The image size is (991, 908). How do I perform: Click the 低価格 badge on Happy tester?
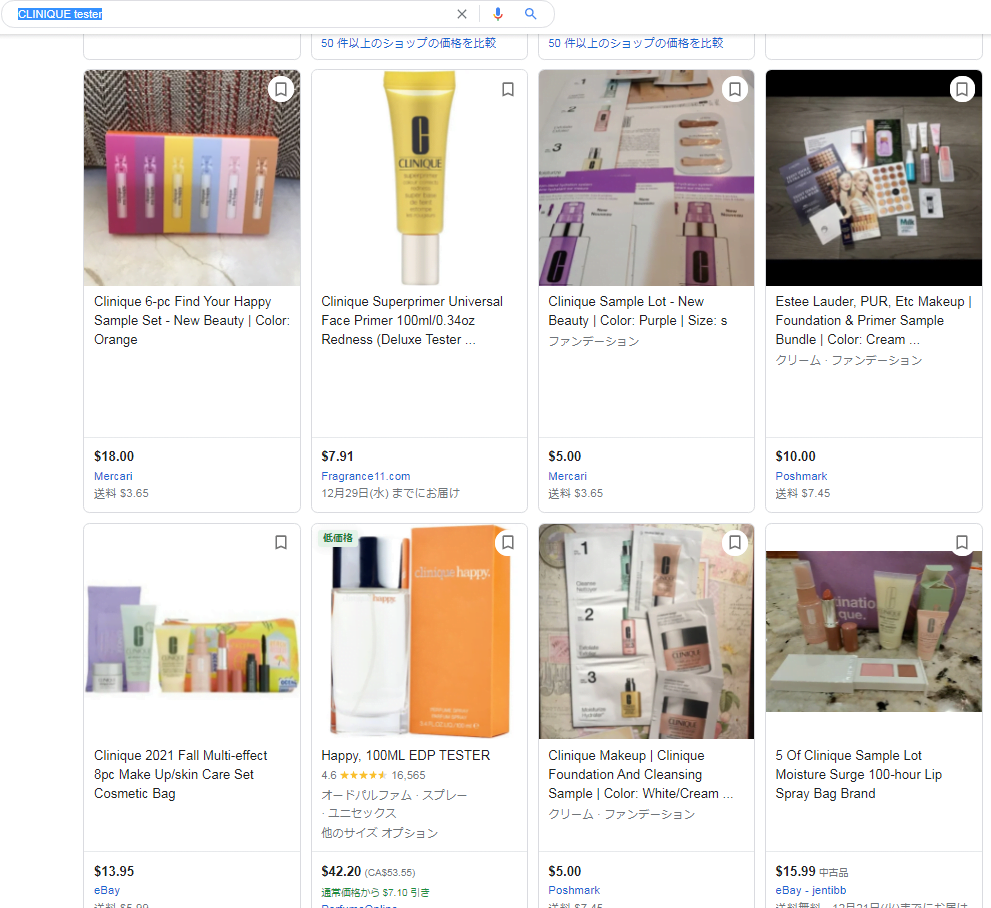(338, 538)
